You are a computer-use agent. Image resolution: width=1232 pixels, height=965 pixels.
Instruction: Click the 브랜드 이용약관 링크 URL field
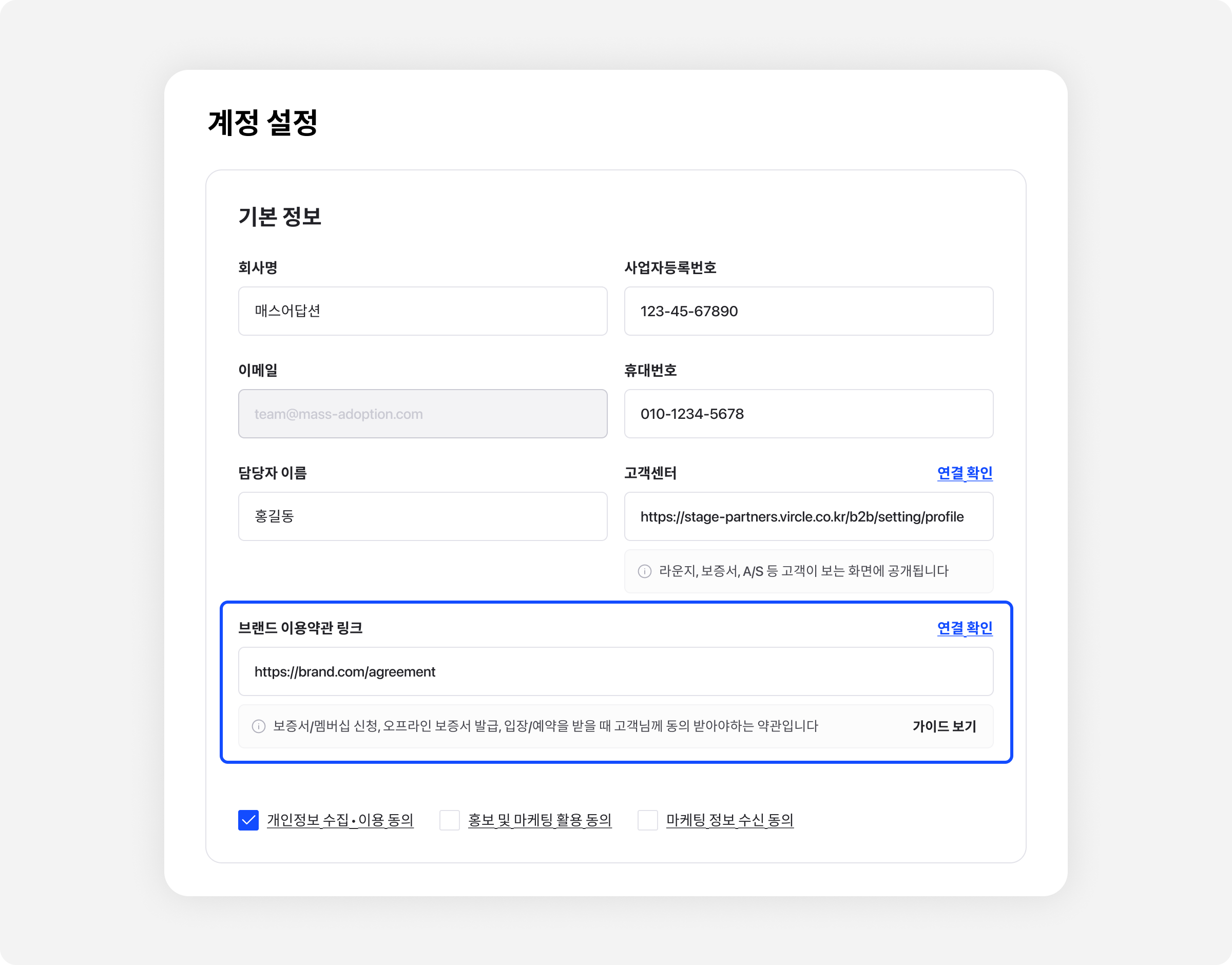(615, 671)
